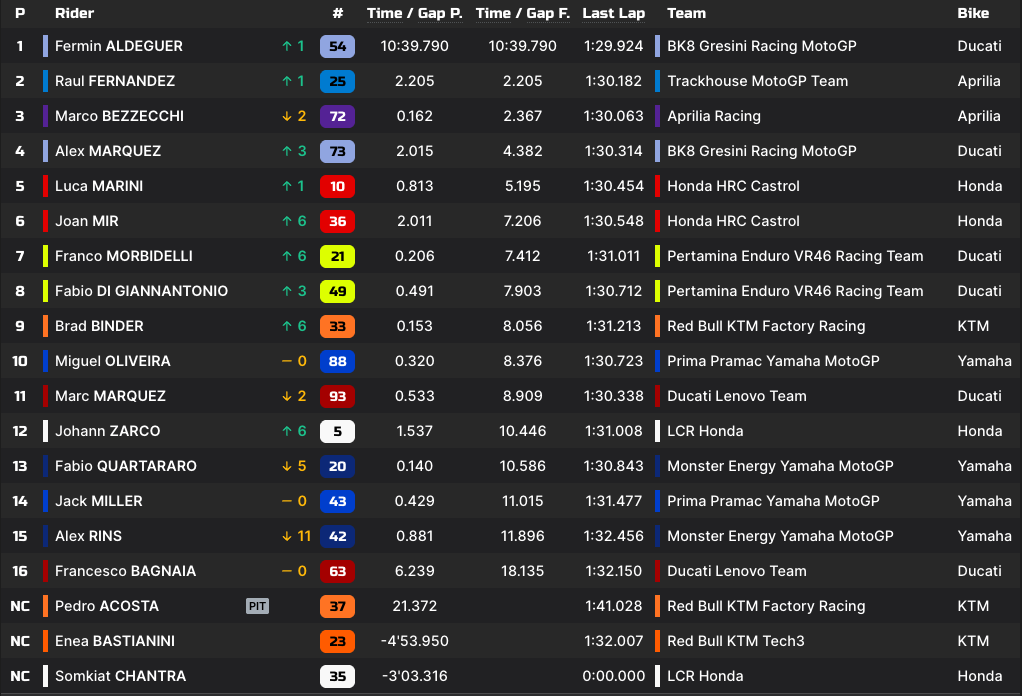
Task: Click the orange number 37 badge
Action: 337,606
